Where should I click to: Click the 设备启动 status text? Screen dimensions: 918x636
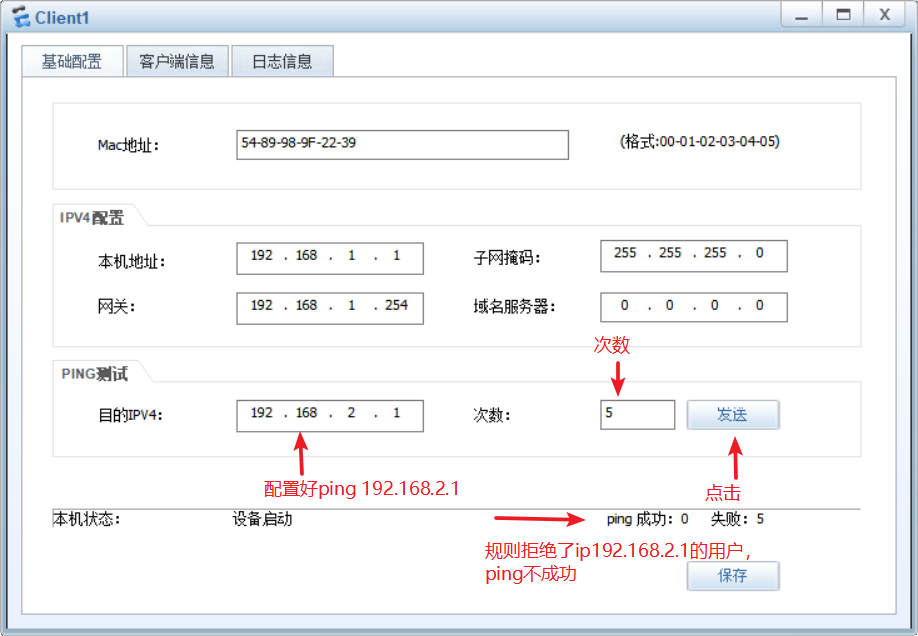[262, 519]
